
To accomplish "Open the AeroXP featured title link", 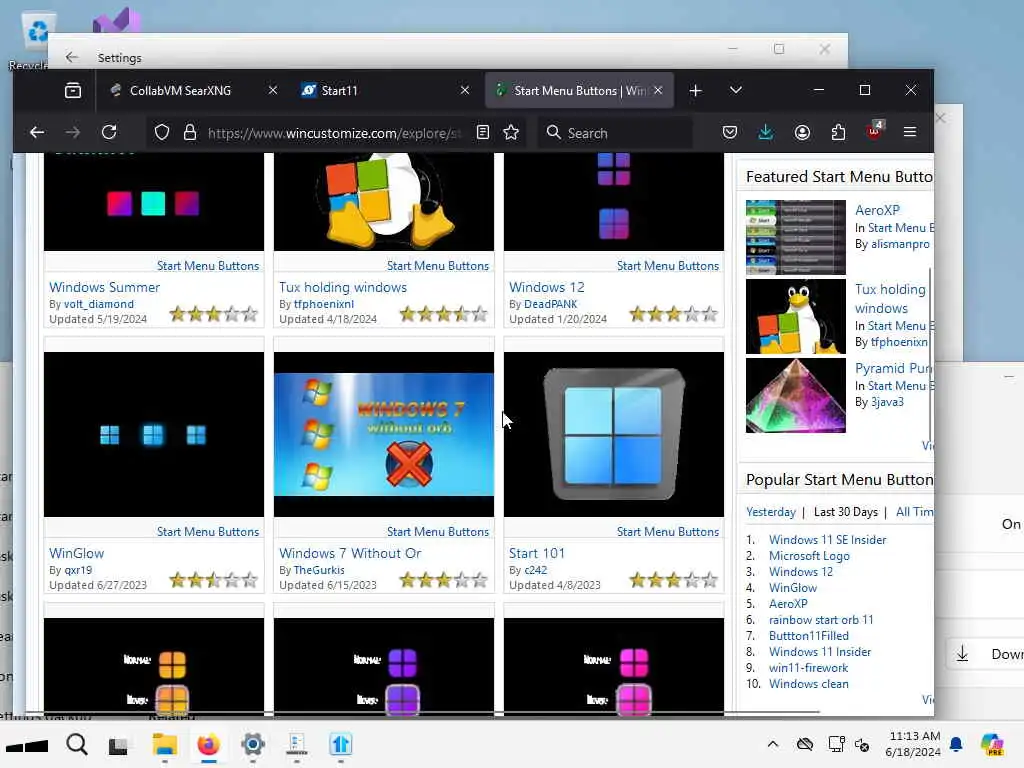I will [x=877, y=210].
